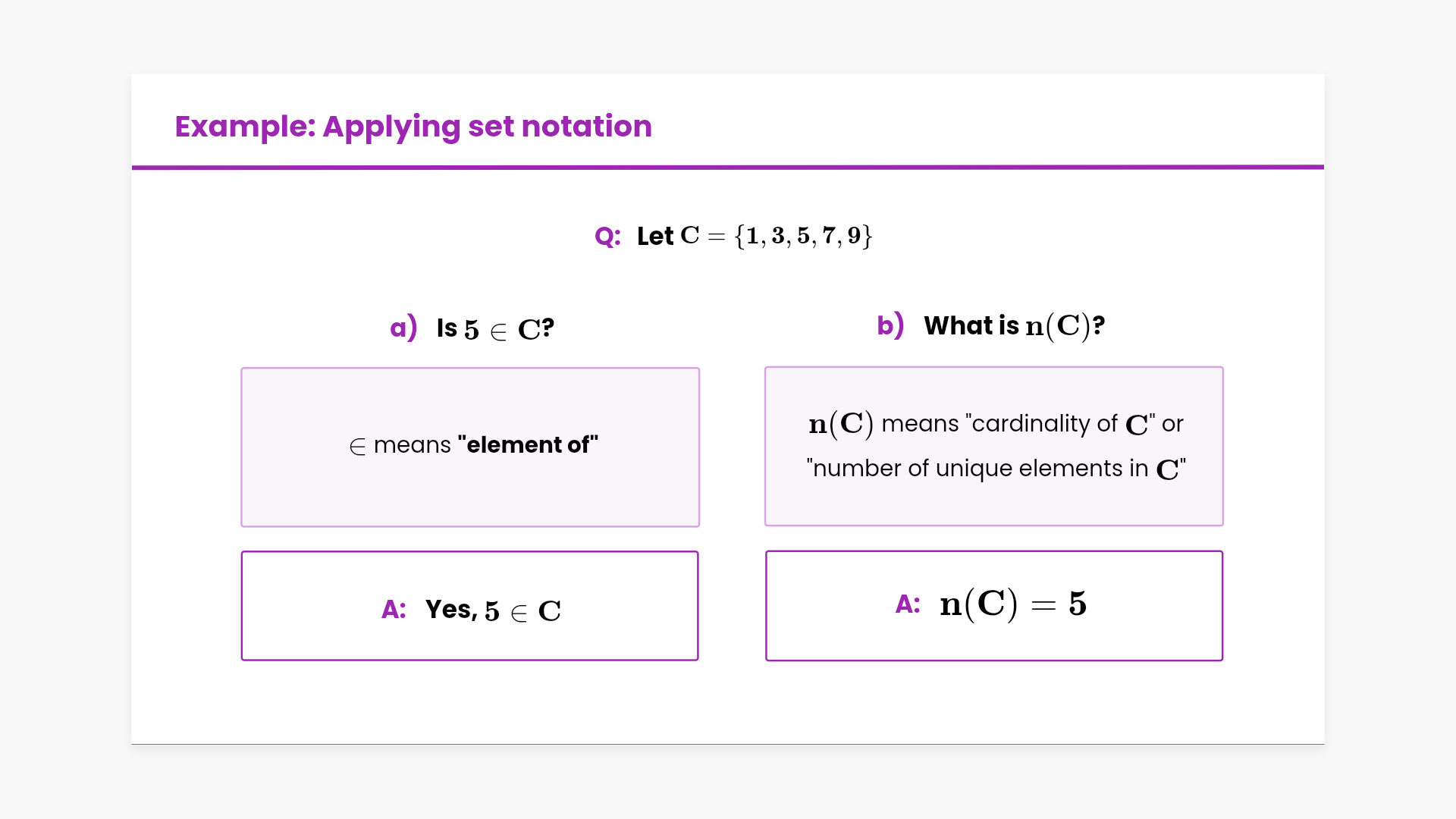This screenshot has height=819, width=1456.
Task: Click the word "Yes," in the left answer
Action: pos(451,609)
